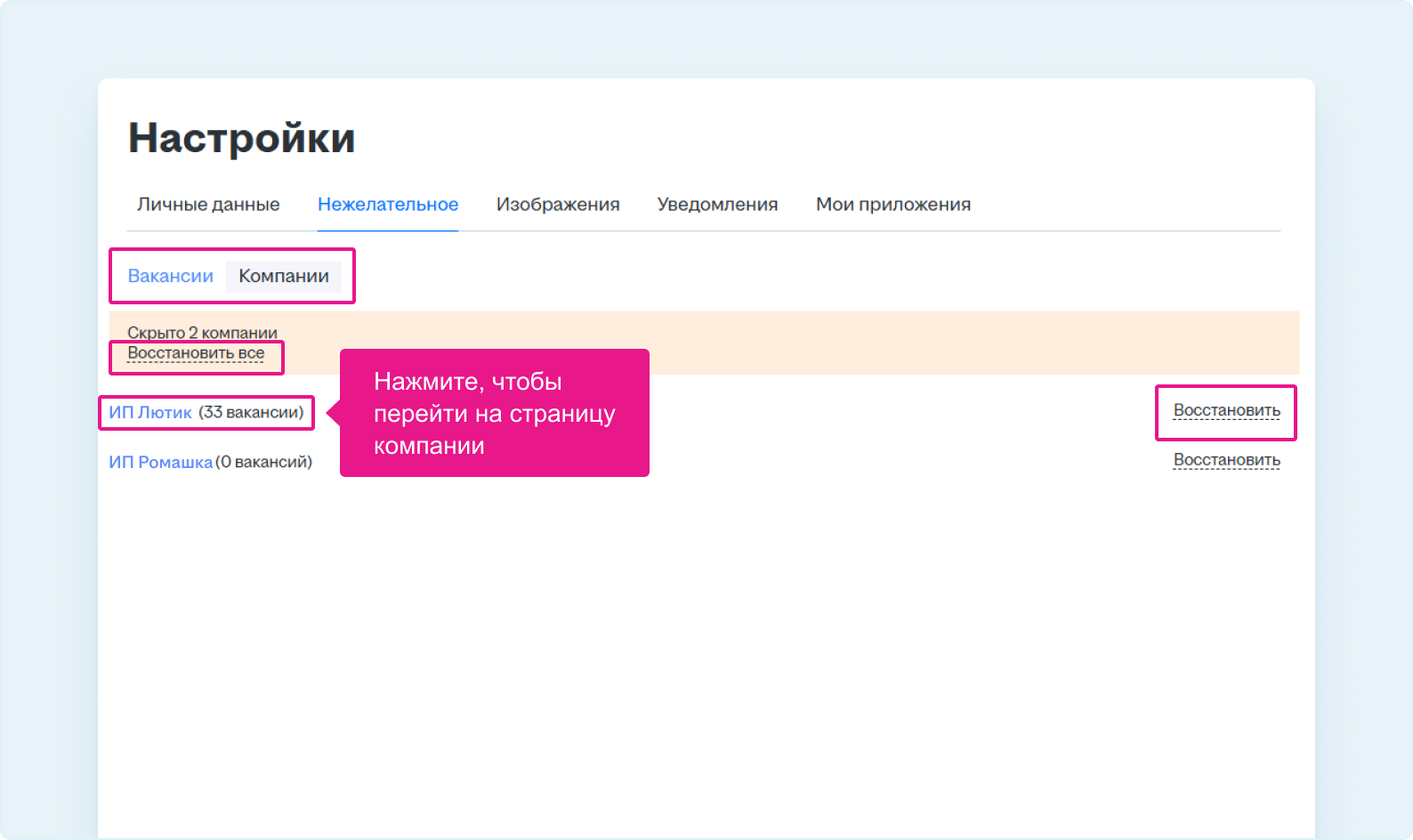The height and width of the screenshot is (840, 1413).
Task: Click the pink tooltip about company page
Action: pos(494,413)
